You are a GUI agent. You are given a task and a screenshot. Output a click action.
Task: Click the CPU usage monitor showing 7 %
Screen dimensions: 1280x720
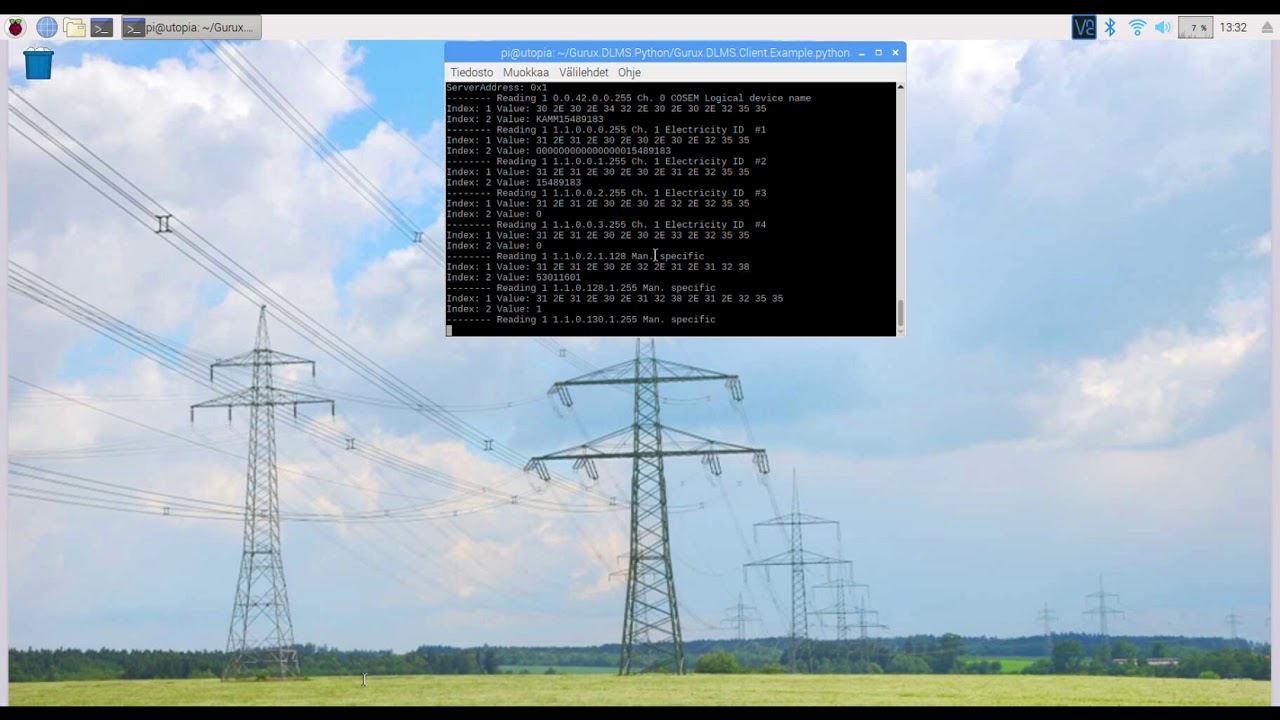[x=1196, y=27]
